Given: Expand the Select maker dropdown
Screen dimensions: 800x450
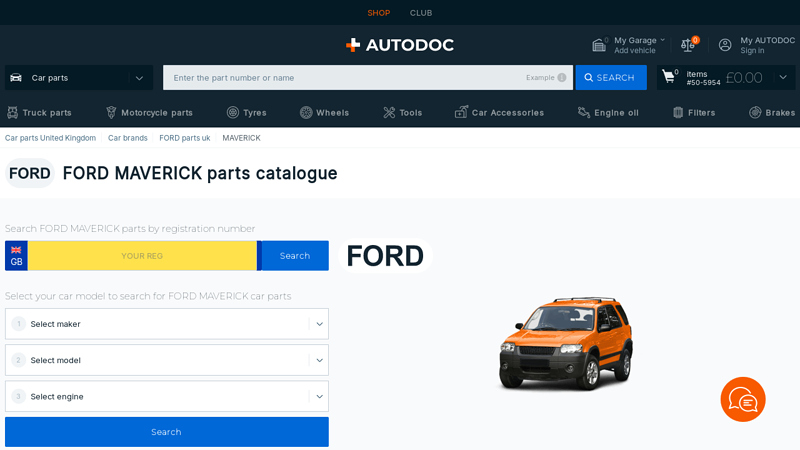Looking at the screenshot, I should (x=319, y=324).
